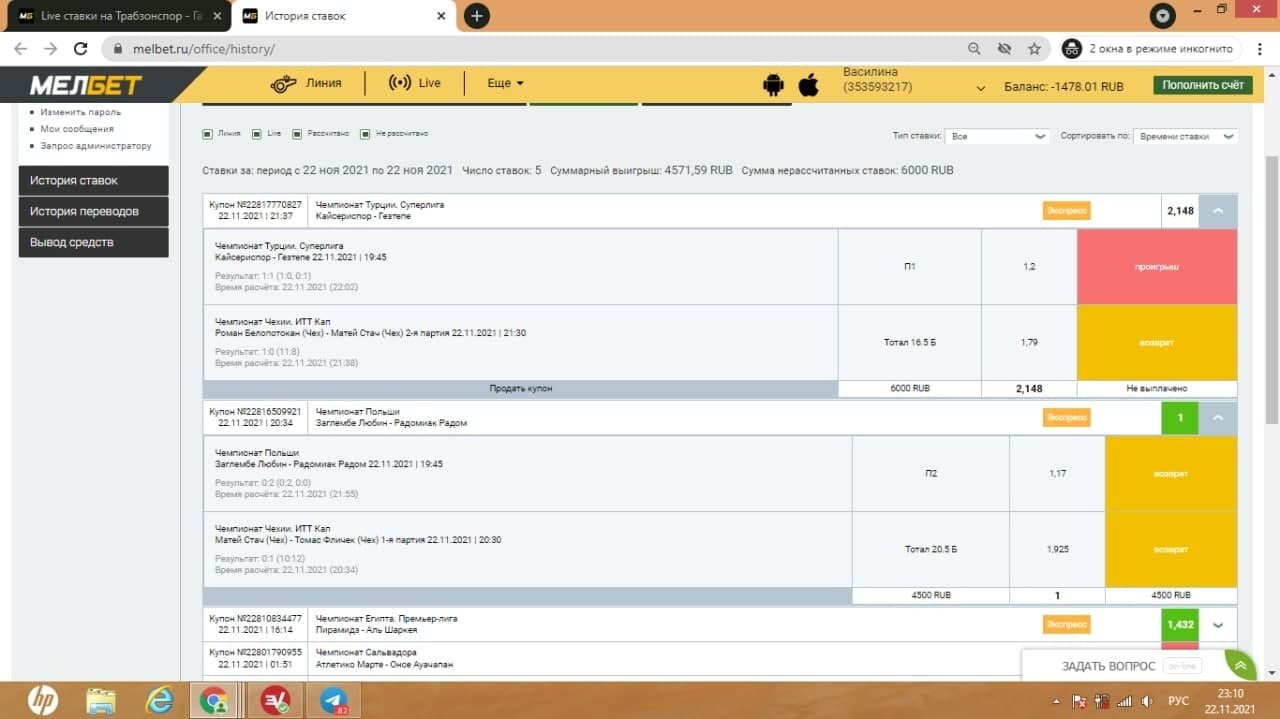1280x719 pixels.
Task: Click the green scroll-up chat icon
Action: pyautogui.click(x=1240, y=666)
